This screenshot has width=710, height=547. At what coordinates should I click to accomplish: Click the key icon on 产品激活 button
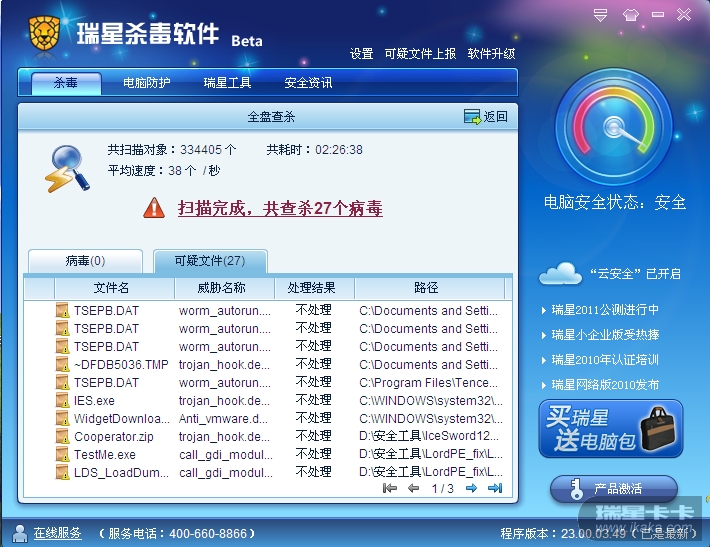click(576, 489)
